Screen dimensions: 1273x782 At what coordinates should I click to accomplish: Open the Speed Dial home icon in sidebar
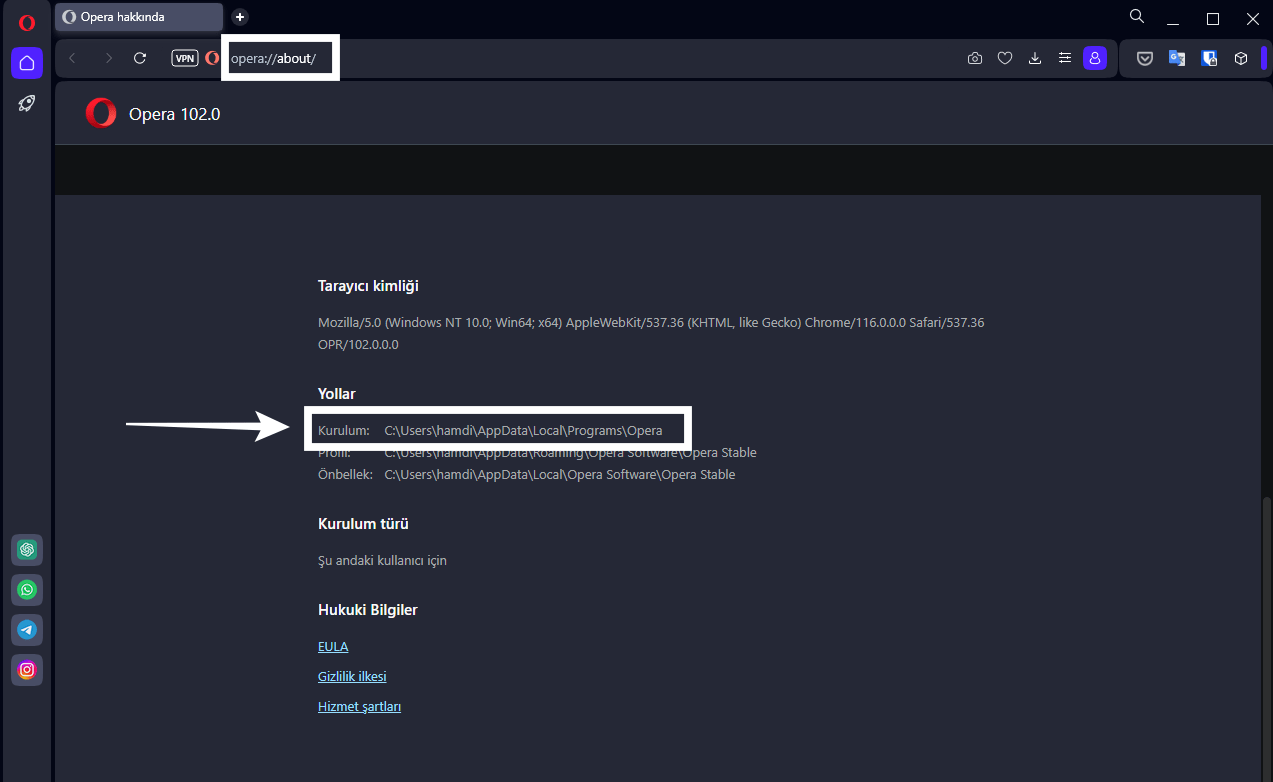27,63
